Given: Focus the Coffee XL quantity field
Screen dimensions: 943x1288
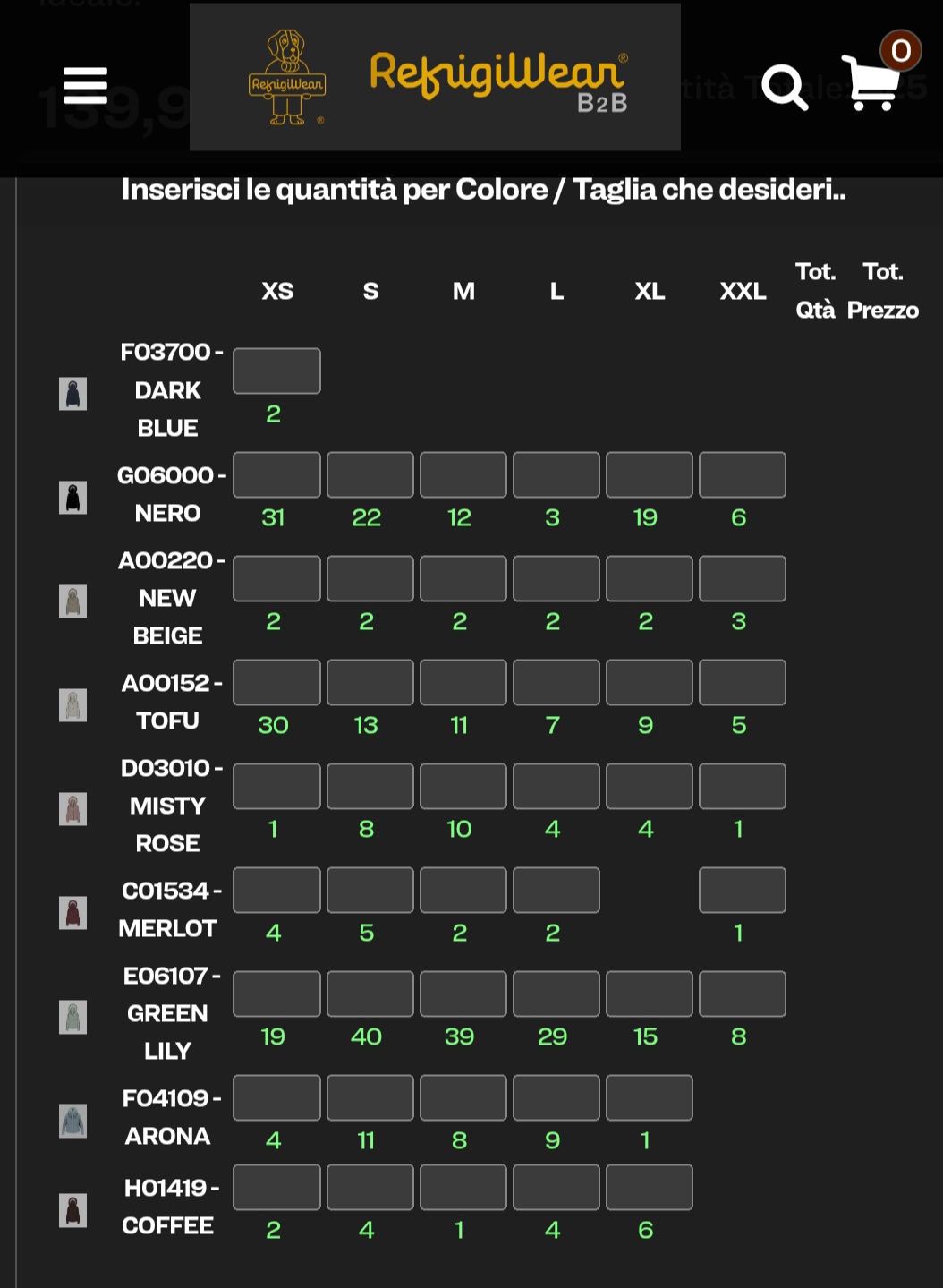Looking at the screenshot, I should click(x=649, y=1187).
